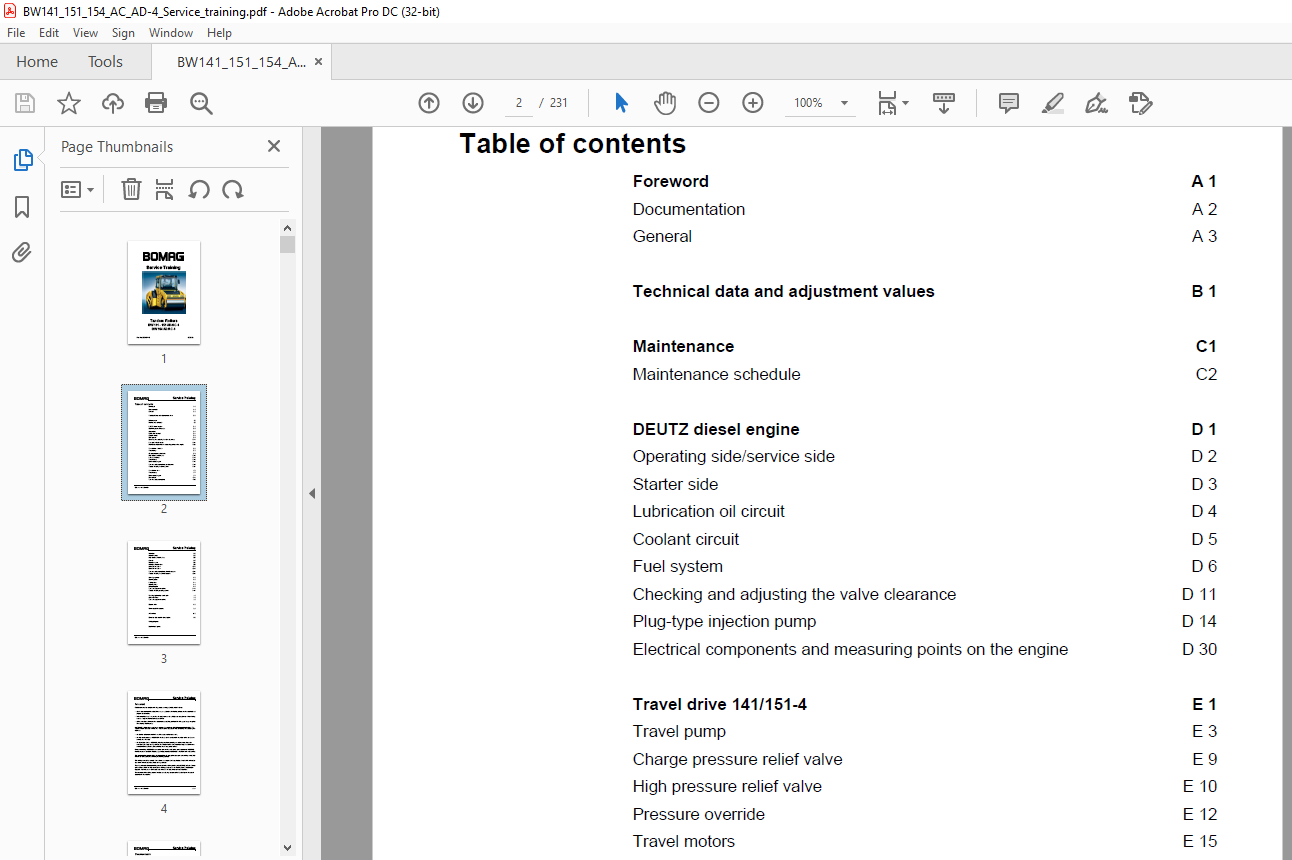This screenshot has height=860, width=1292.
Task: Click the Coolant circuit entry
Action: point(686,539)
